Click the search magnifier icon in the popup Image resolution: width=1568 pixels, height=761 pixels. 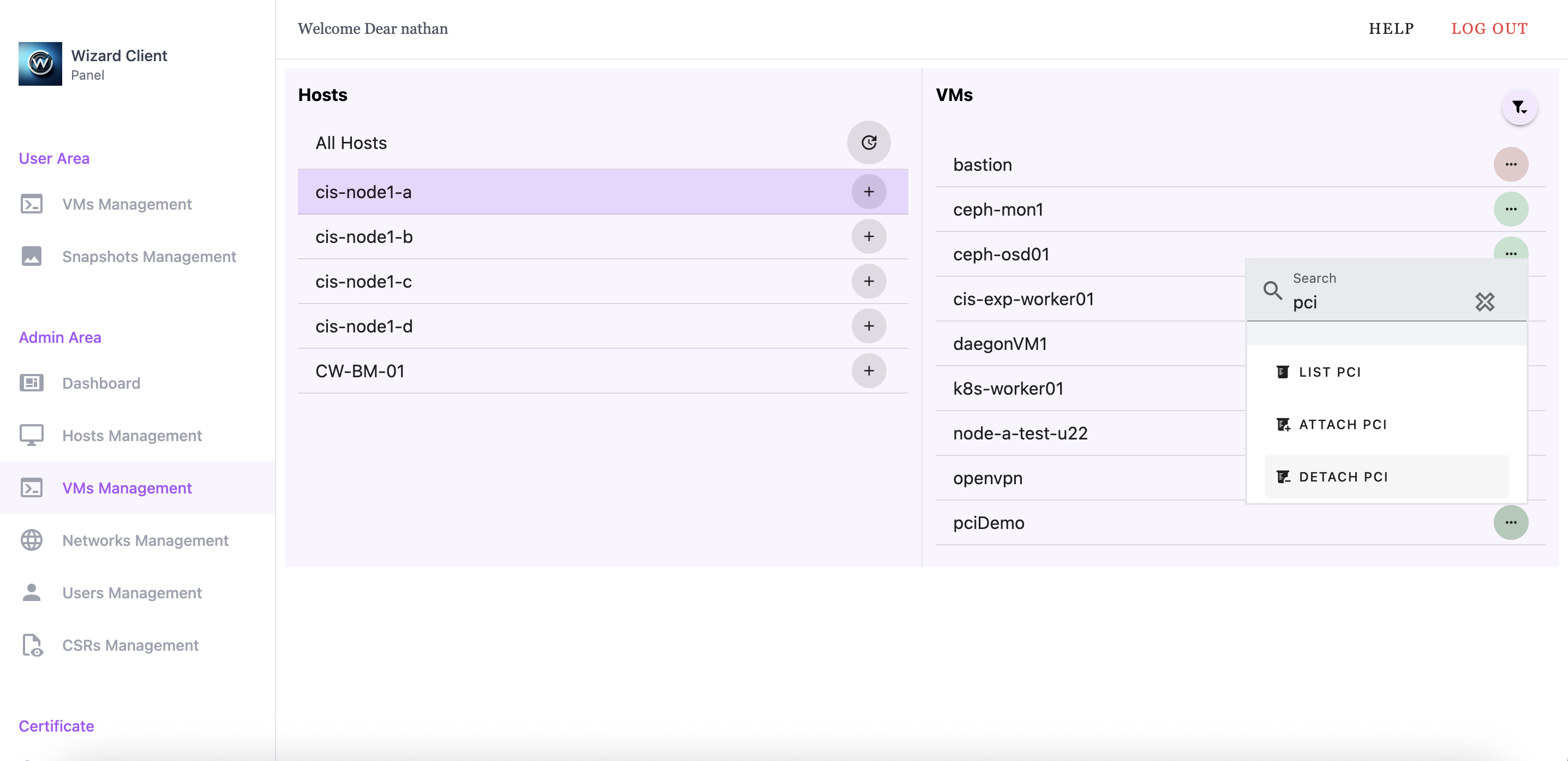pyautogui.click(x=1272, y=291)
